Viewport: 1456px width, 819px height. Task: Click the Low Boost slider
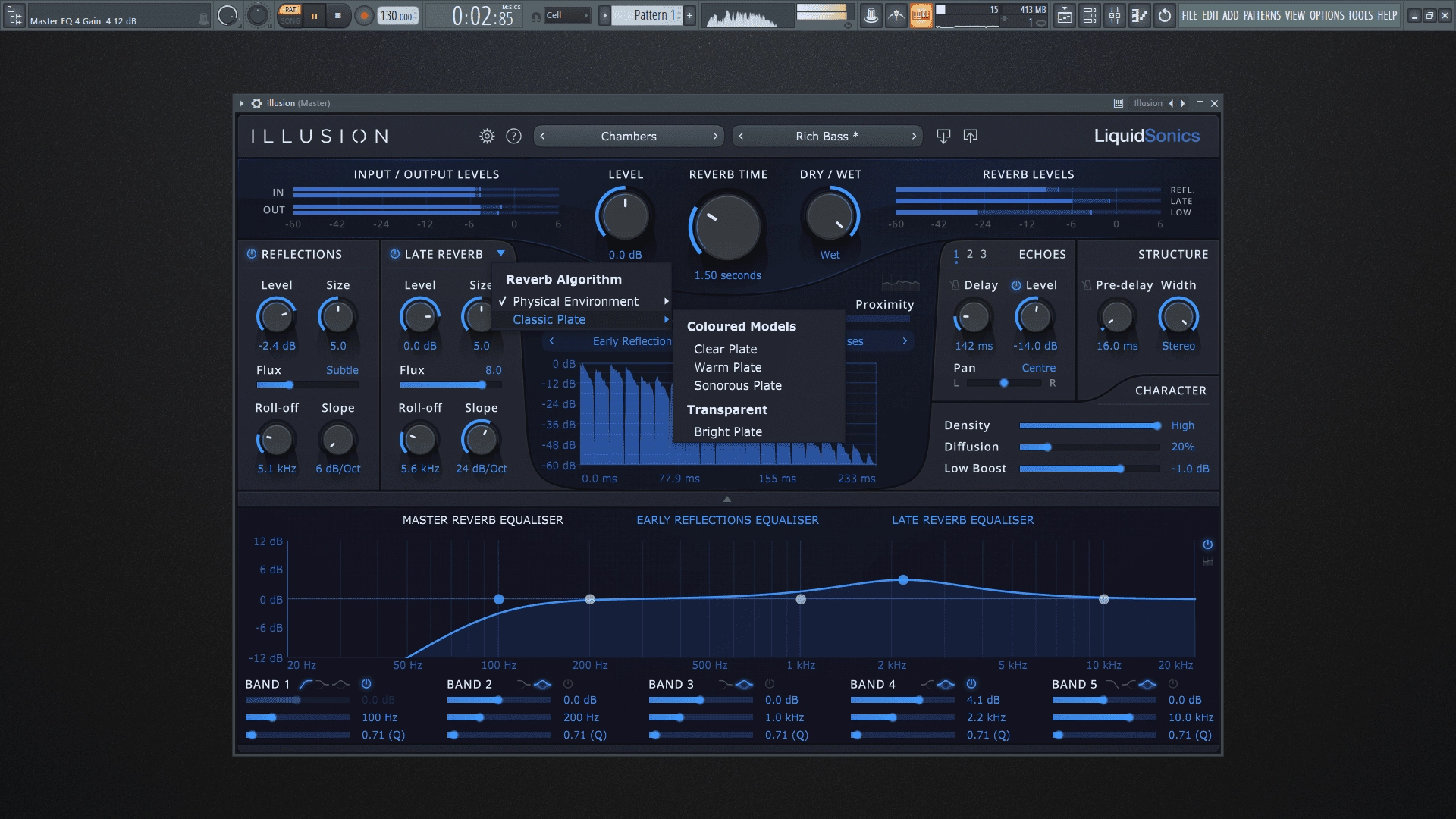coord(1090,469)
